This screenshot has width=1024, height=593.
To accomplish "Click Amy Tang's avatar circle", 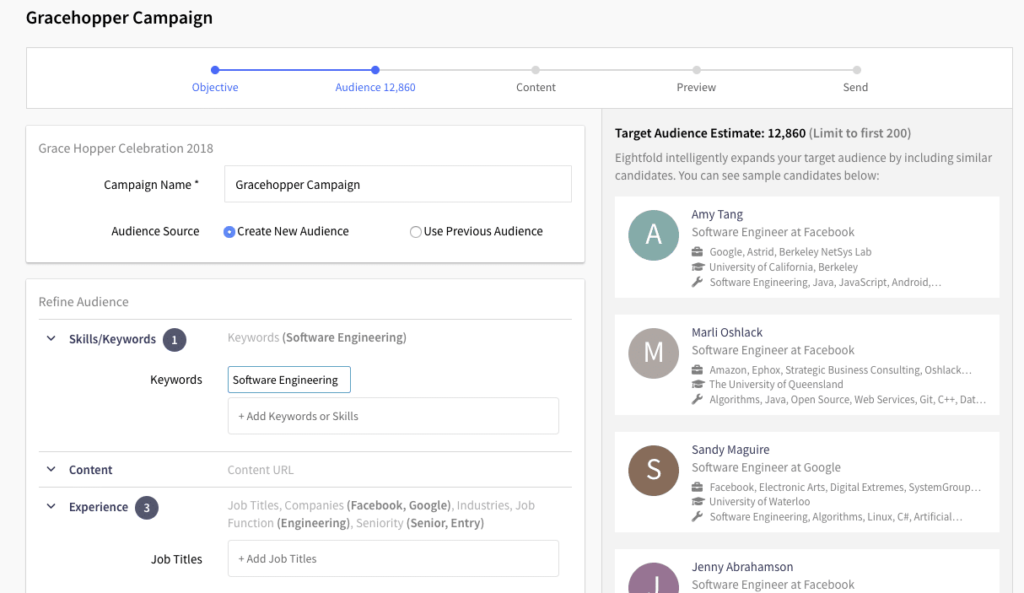I will point(654,235).
